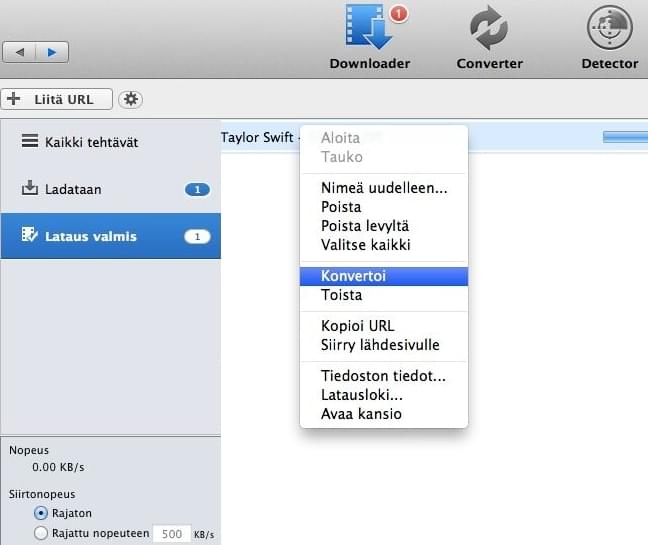Click the download progress bar of Taylor Swift
This screenshot has width=648, height=545.
(x=625, y=137)
